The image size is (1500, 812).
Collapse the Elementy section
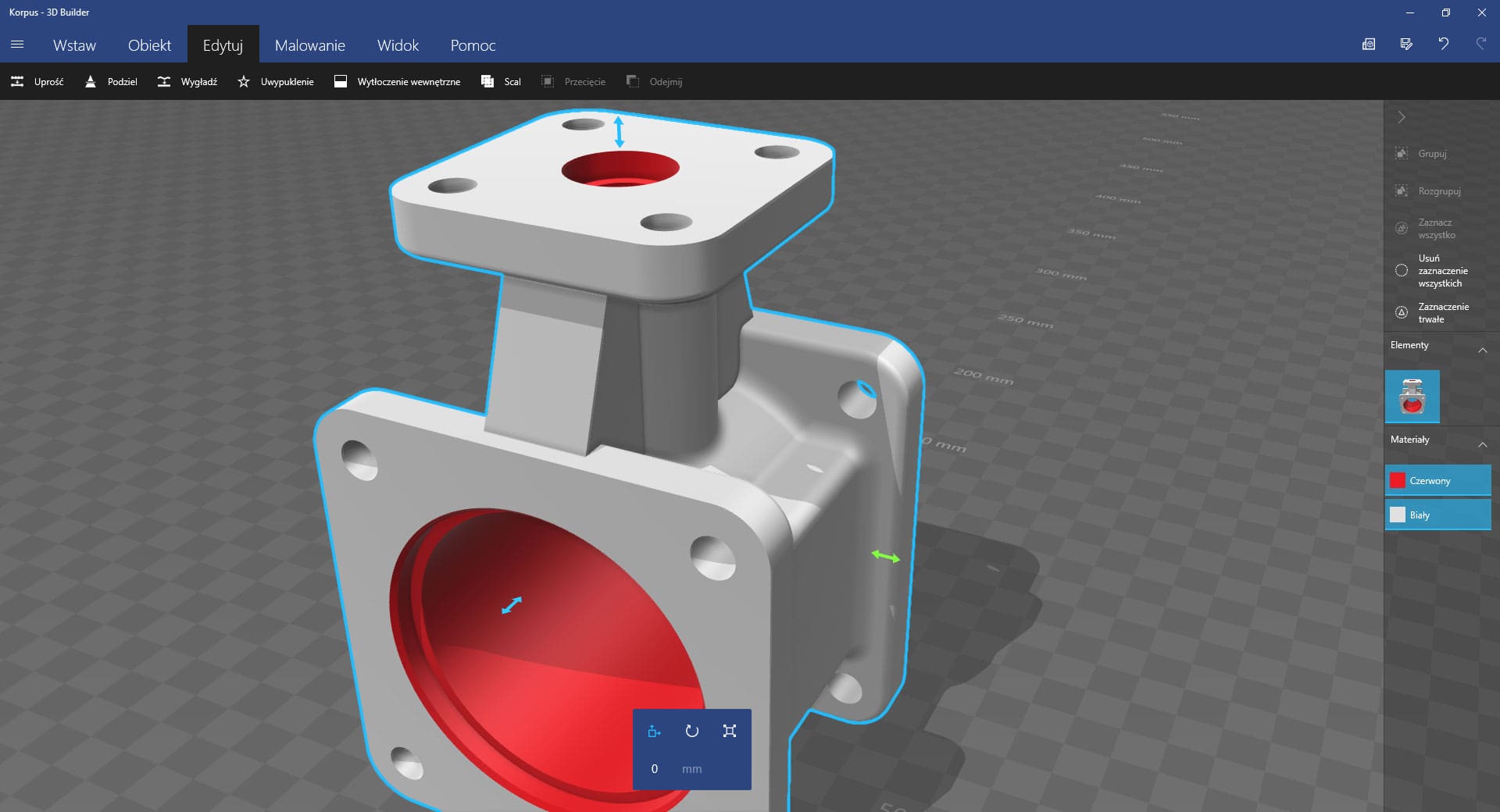(x=1482, y=350)
